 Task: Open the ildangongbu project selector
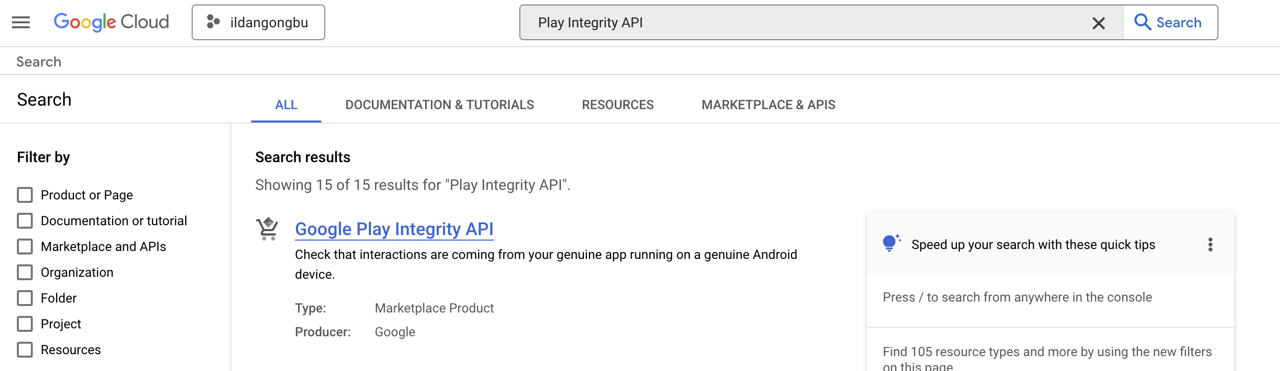coord(258,22)
